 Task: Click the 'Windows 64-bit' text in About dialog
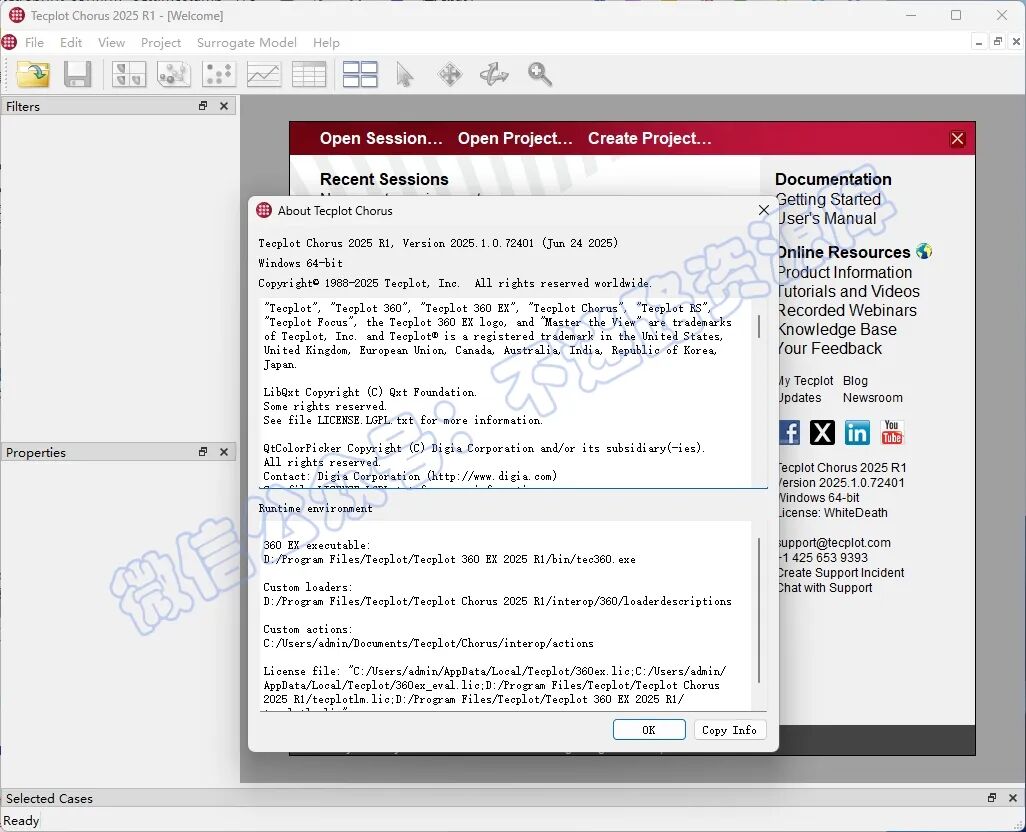click(x=300, y=263)
